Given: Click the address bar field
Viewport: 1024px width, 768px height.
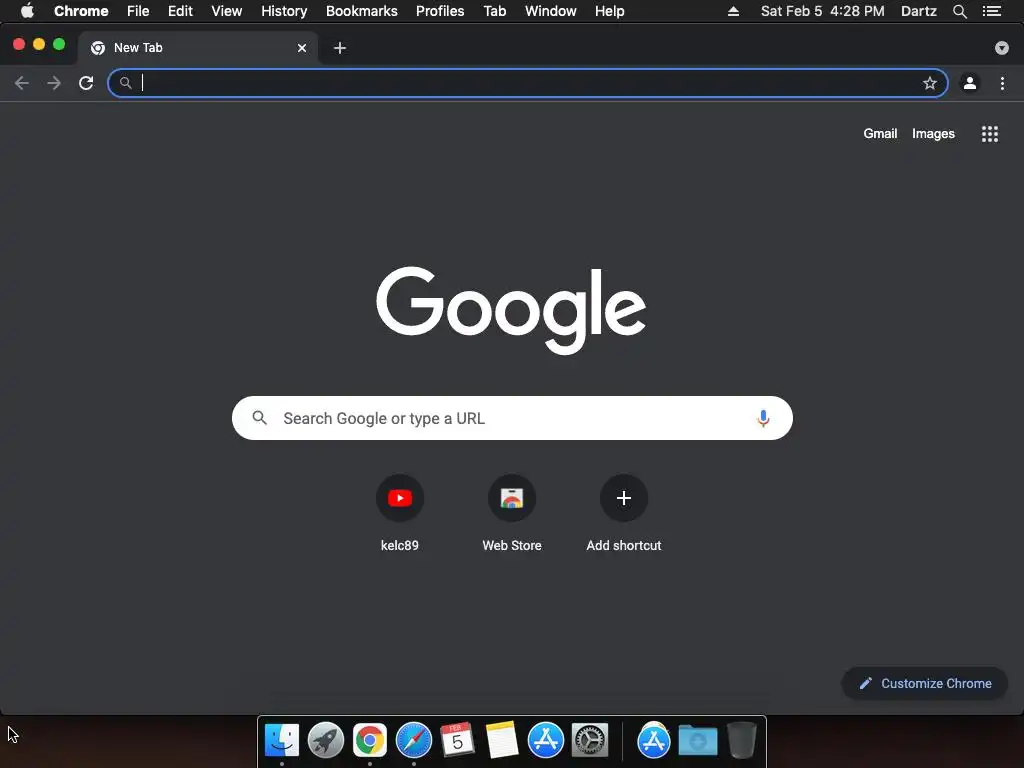Looking at the screenshot, I should [528, 83].
